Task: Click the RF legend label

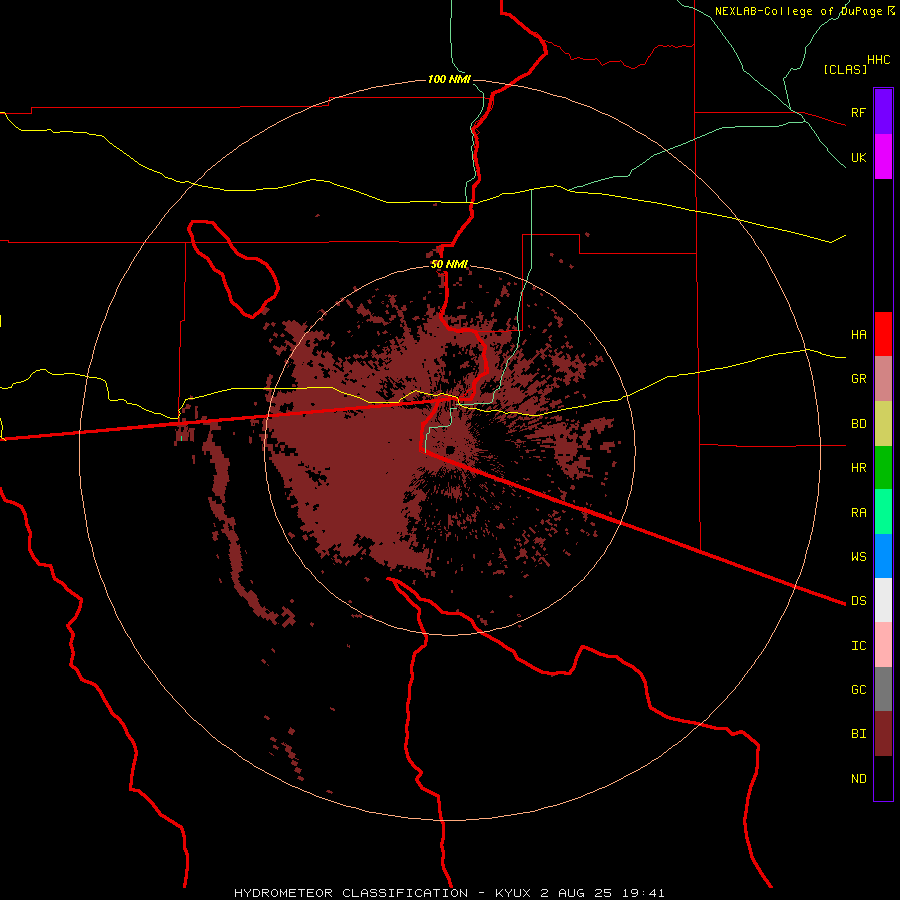Action: pyautogui.click(x=858, y=112)
